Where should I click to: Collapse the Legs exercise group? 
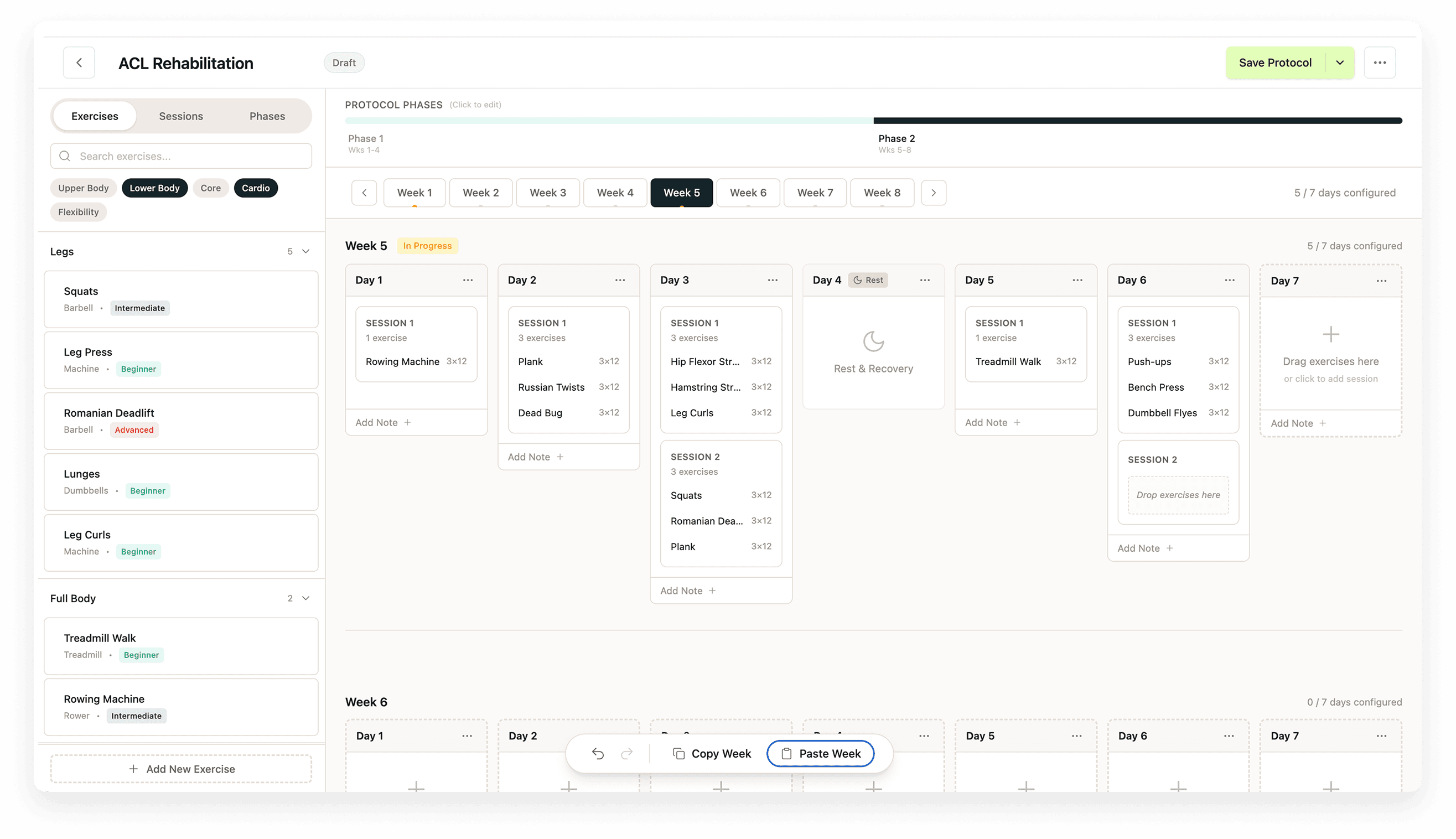[x=306, y=251]
